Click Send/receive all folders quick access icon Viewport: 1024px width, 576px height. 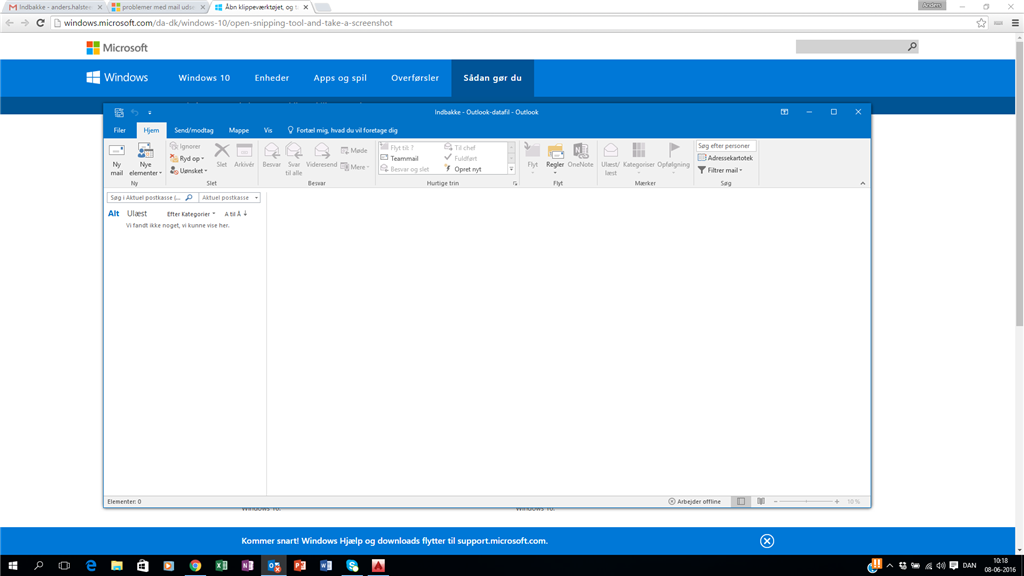coord(119,112)
